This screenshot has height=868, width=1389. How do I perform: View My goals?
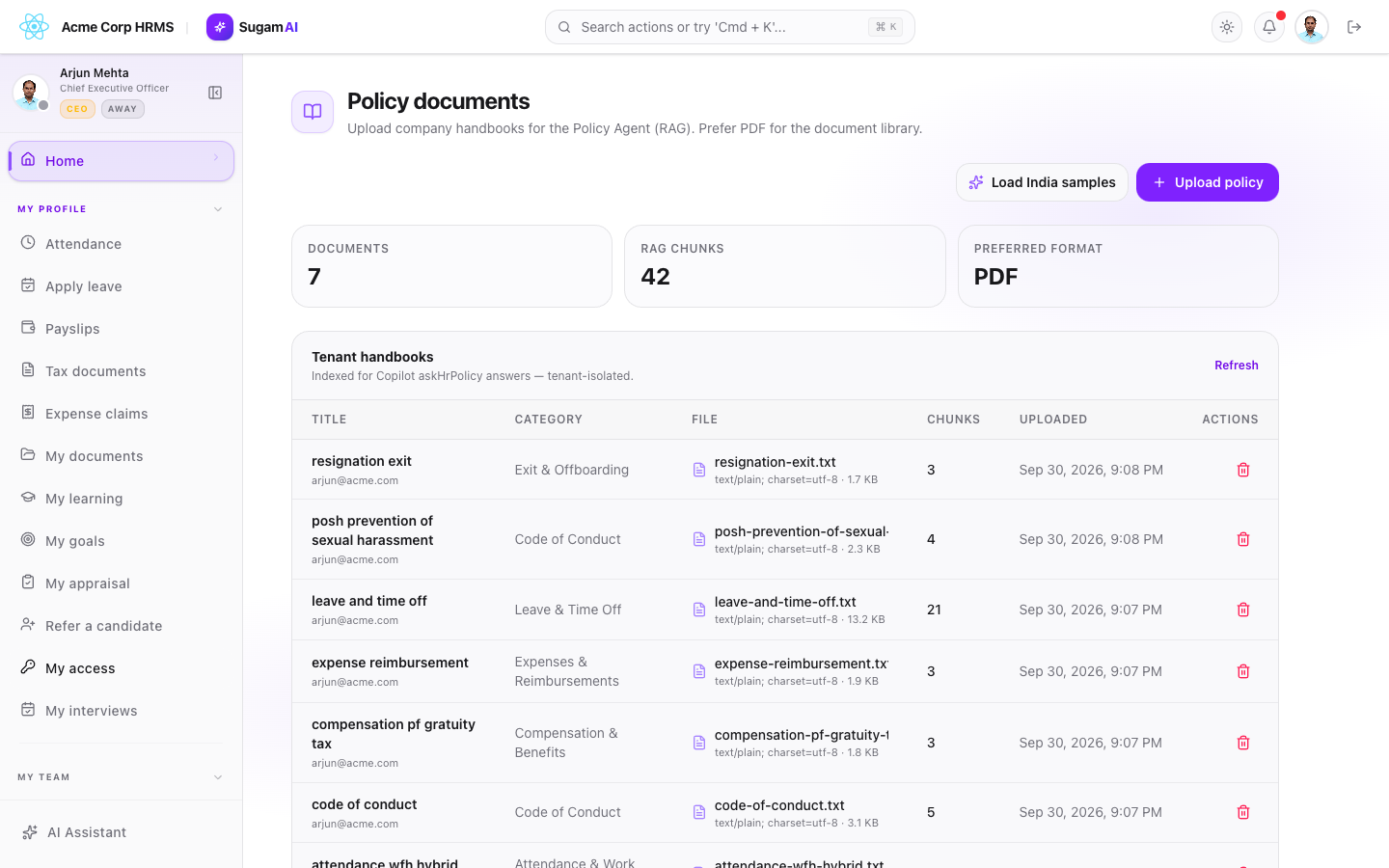tap(122, 541)
